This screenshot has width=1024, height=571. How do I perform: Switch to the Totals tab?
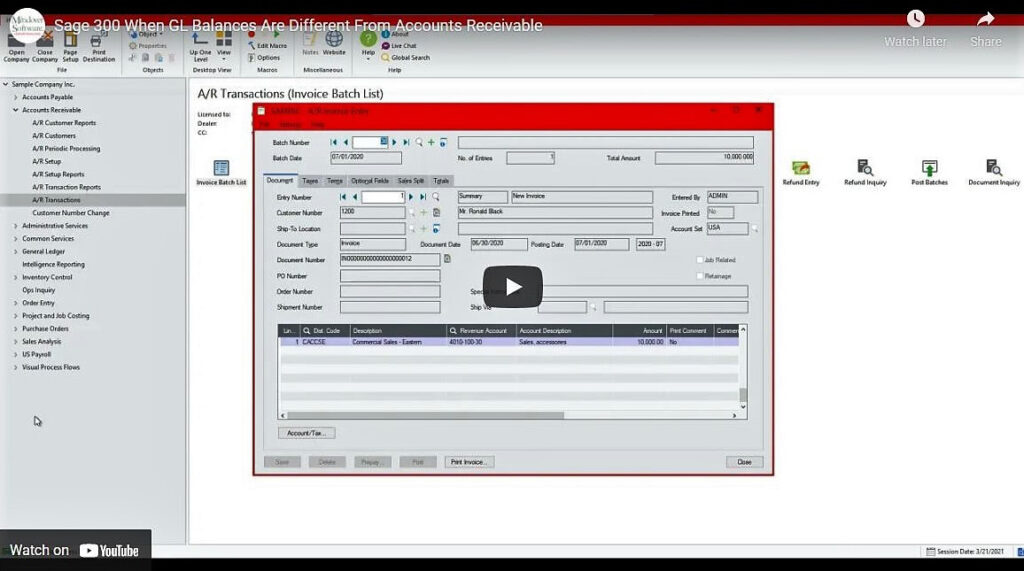(441, 181)
